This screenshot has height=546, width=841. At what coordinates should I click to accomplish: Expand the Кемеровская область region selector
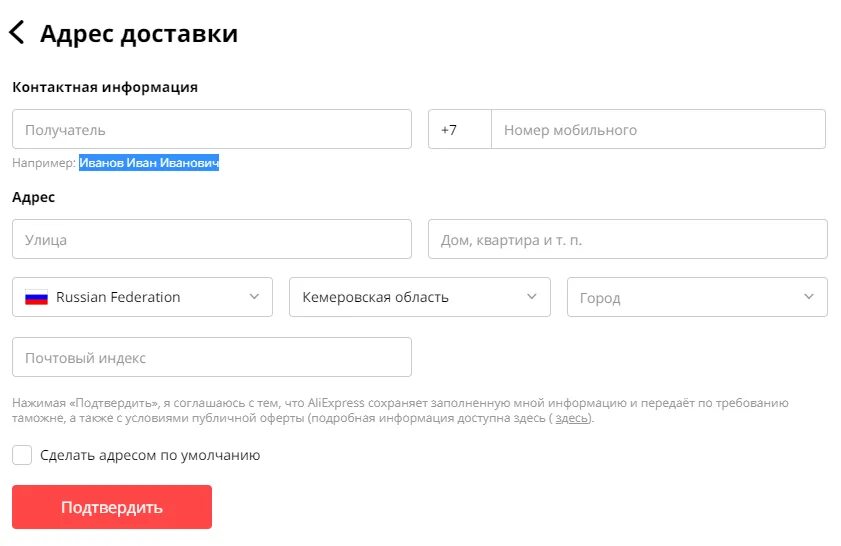coord(419,297)
